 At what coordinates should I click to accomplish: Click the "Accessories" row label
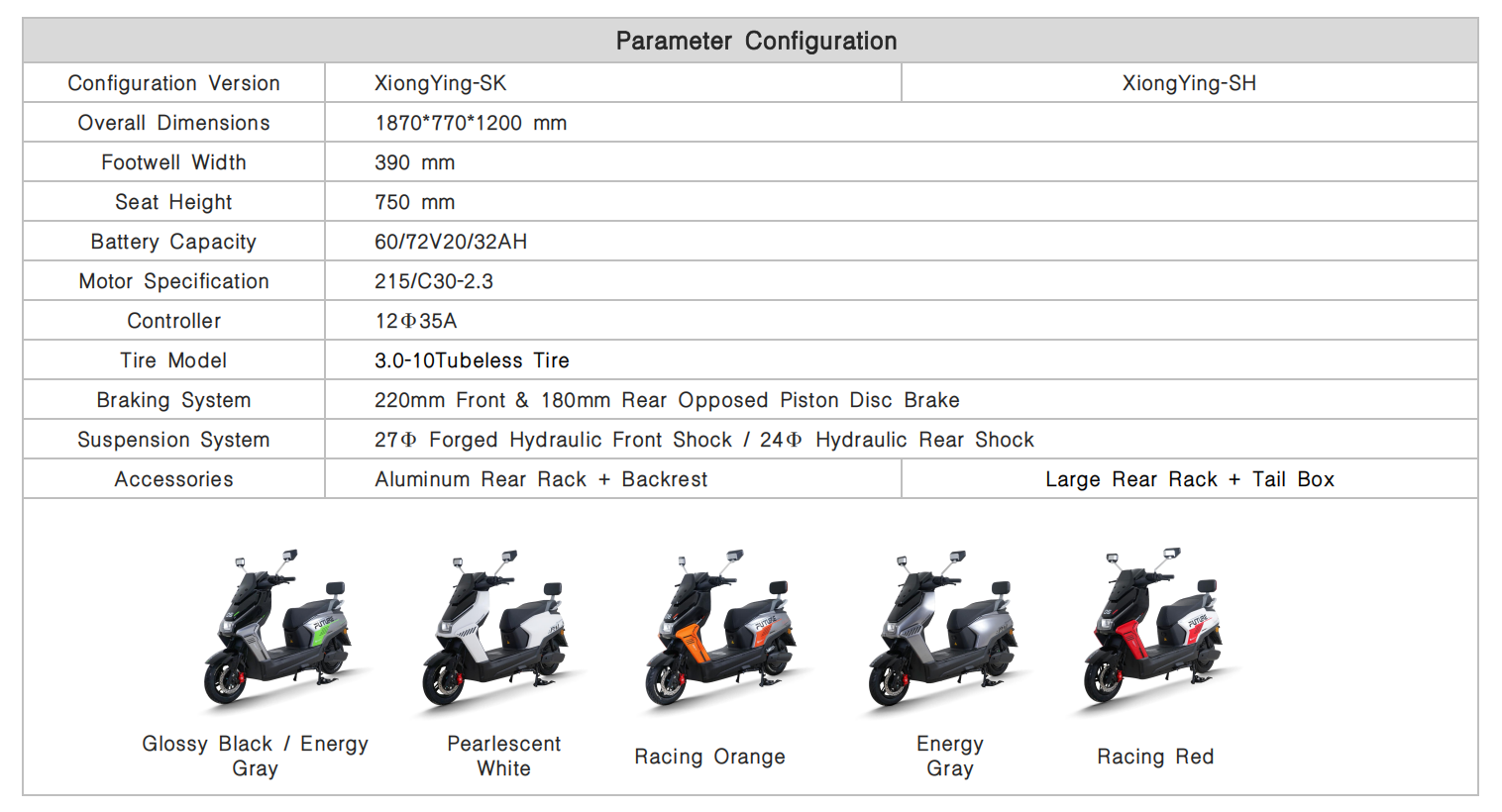(x=173, y=479)
